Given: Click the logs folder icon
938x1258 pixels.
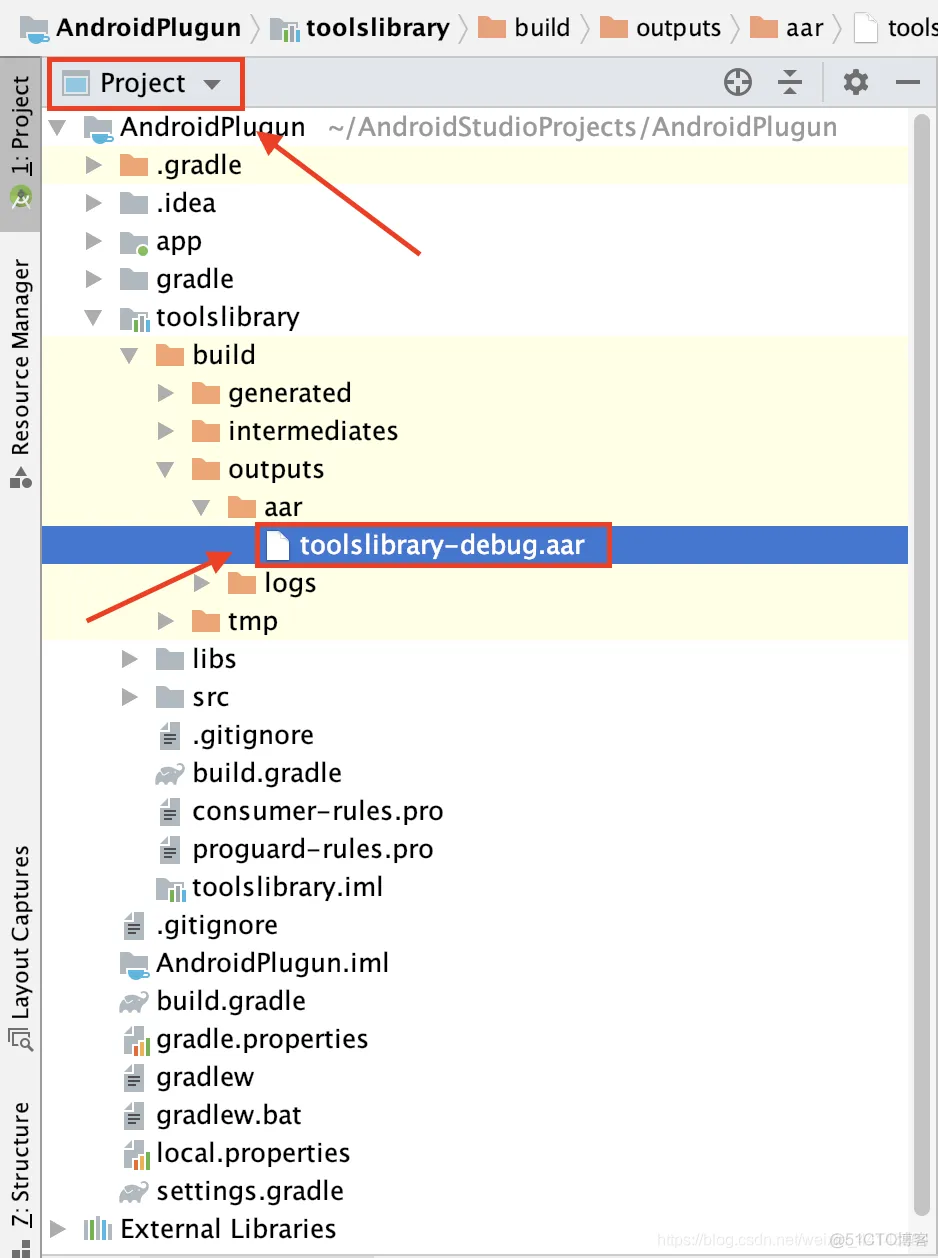Looking at the screenshot, I should (242, 583).
